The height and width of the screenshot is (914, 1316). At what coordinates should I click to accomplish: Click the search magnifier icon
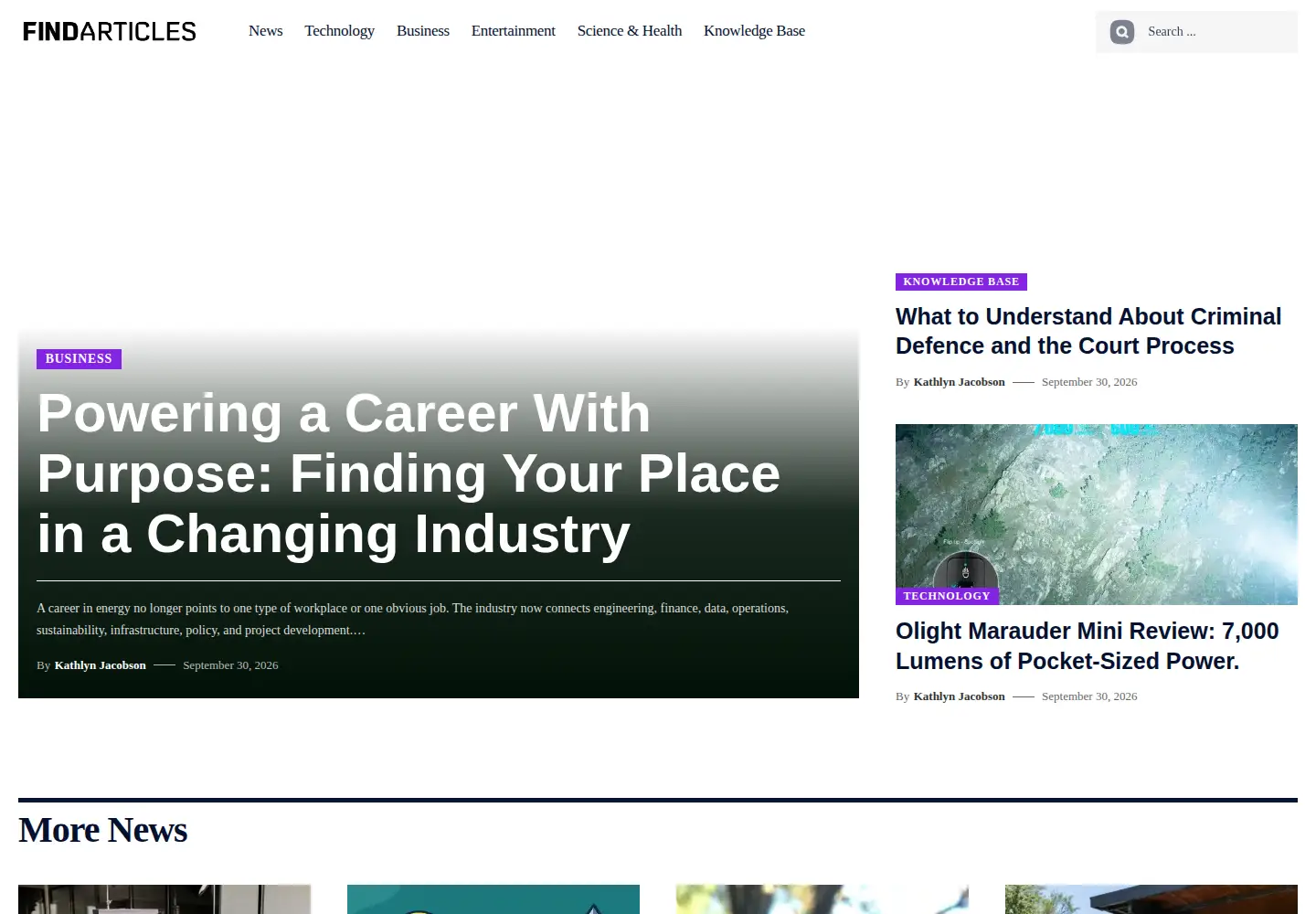[x=1122, y=32]
